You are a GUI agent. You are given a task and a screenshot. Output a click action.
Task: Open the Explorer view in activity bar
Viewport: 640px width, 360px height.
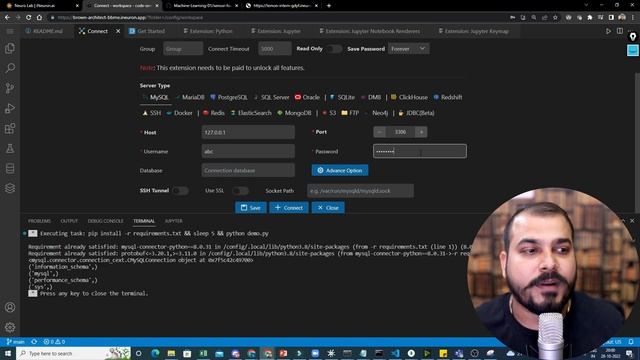[x=10, y=48]
